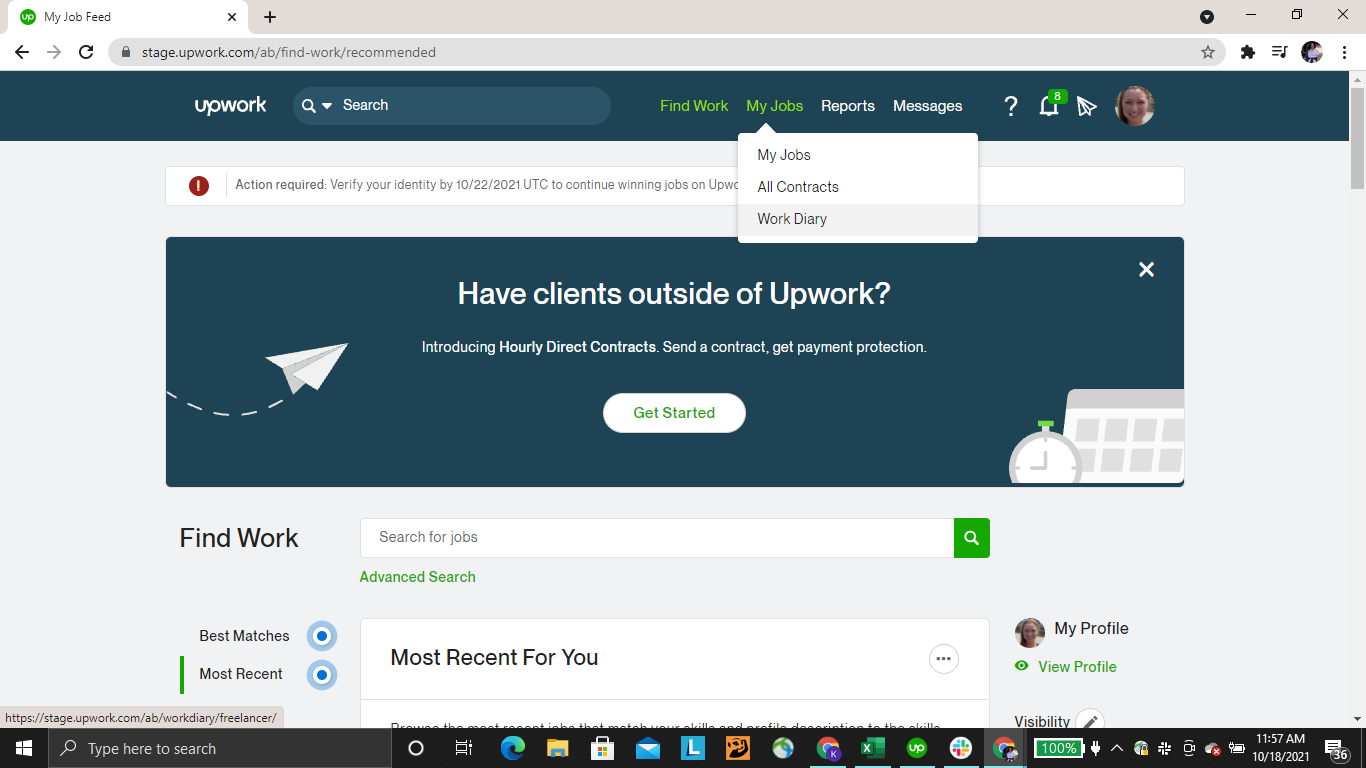Select the Most Recent radio button
This screenshot has height=768, width=1366.
pyautogui.click(x=321, y=675)
